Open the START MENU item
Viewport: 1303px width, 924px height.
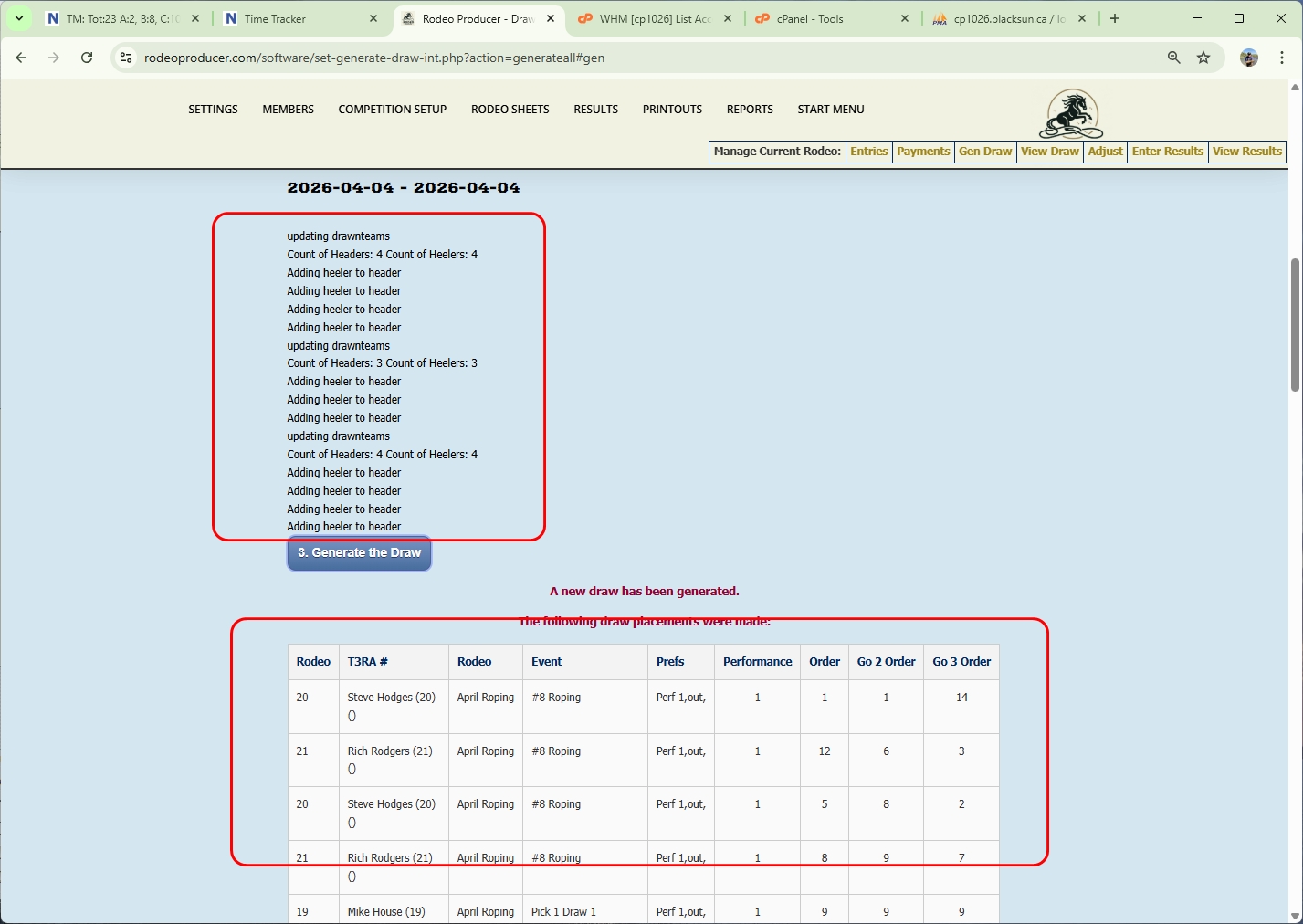[831, 110]
